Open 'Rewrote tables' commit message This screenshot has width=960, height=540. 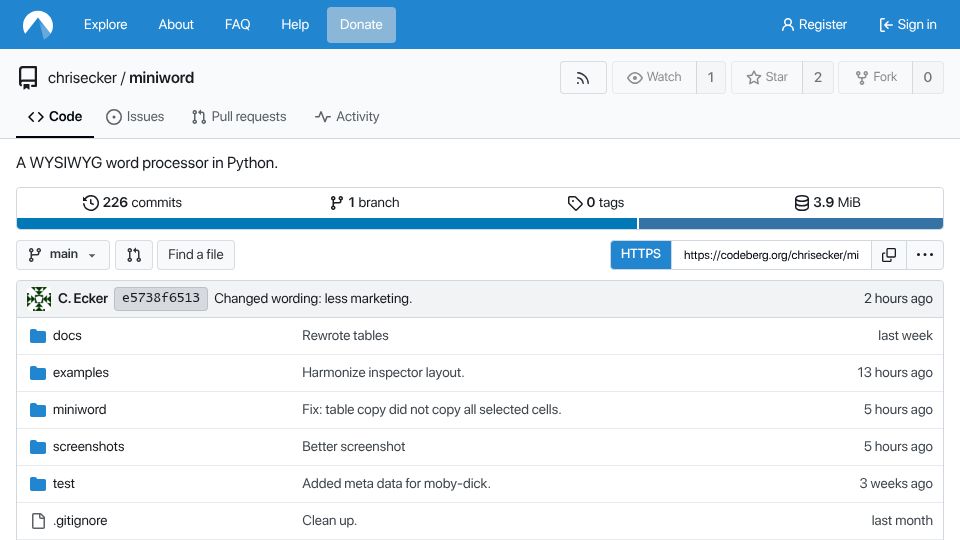point(345,336)
